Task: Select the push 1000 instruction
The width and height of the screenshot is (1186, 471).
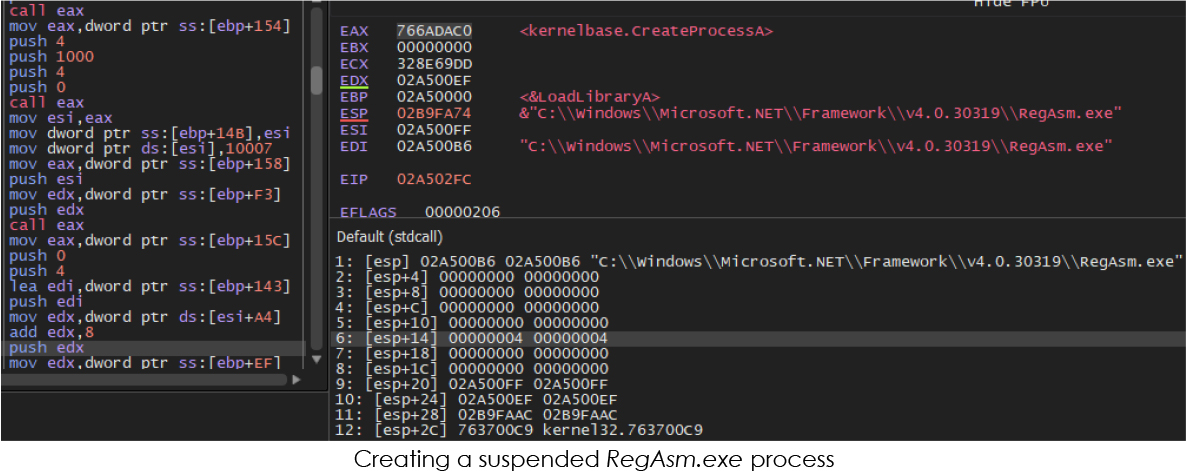Action: [51, 57]
